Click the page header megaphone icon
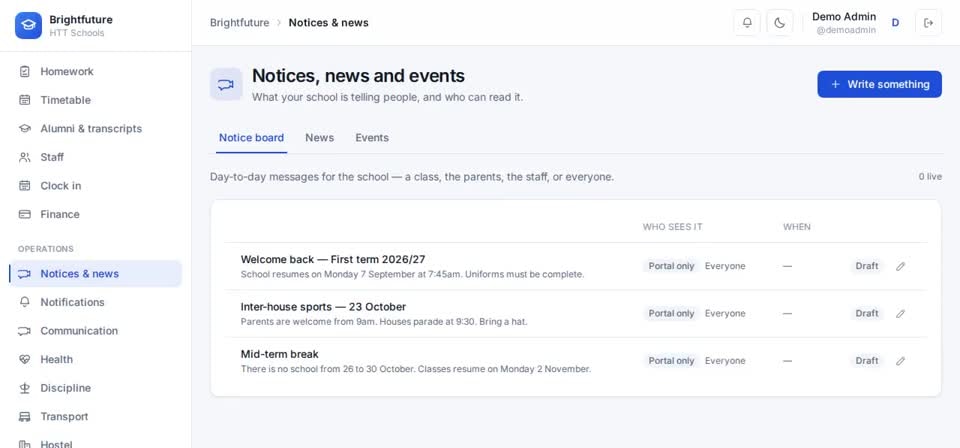The width and height of the screenshot is (960, 448). [226, 84]
